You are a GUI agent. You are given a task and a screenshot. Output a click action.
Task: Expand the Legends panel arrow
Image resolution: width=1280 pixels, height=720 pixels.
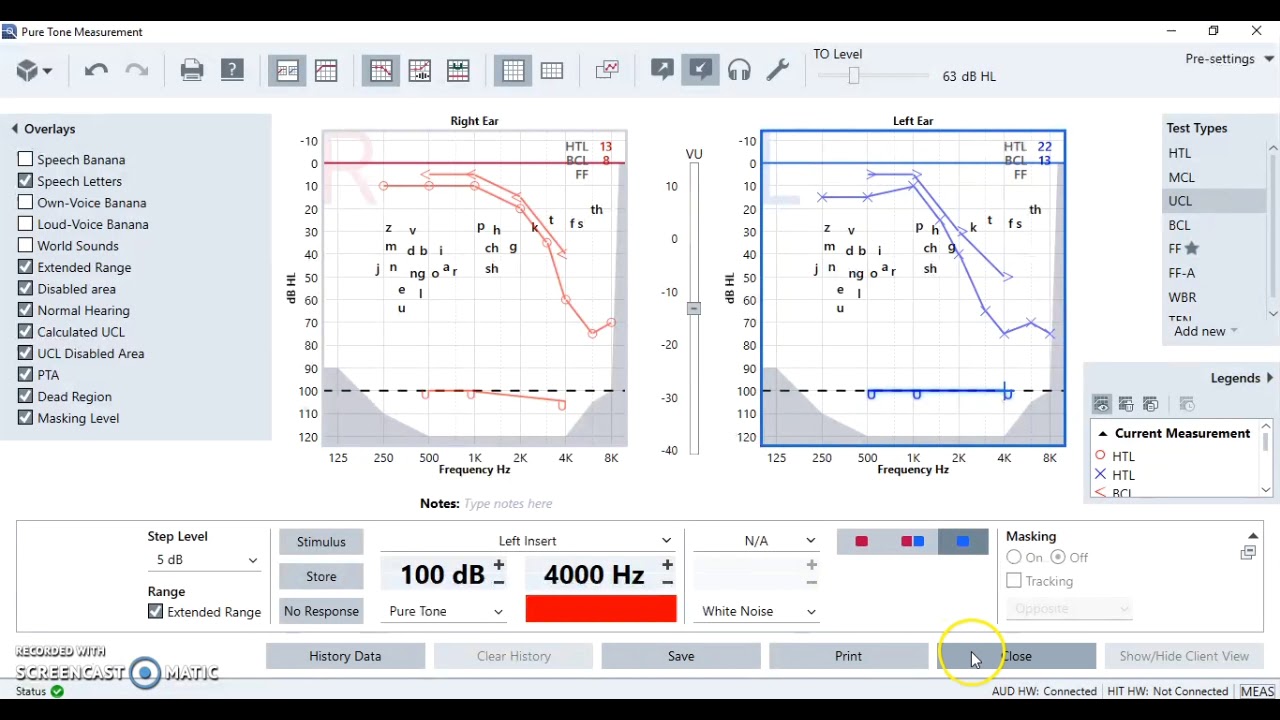1270,378
